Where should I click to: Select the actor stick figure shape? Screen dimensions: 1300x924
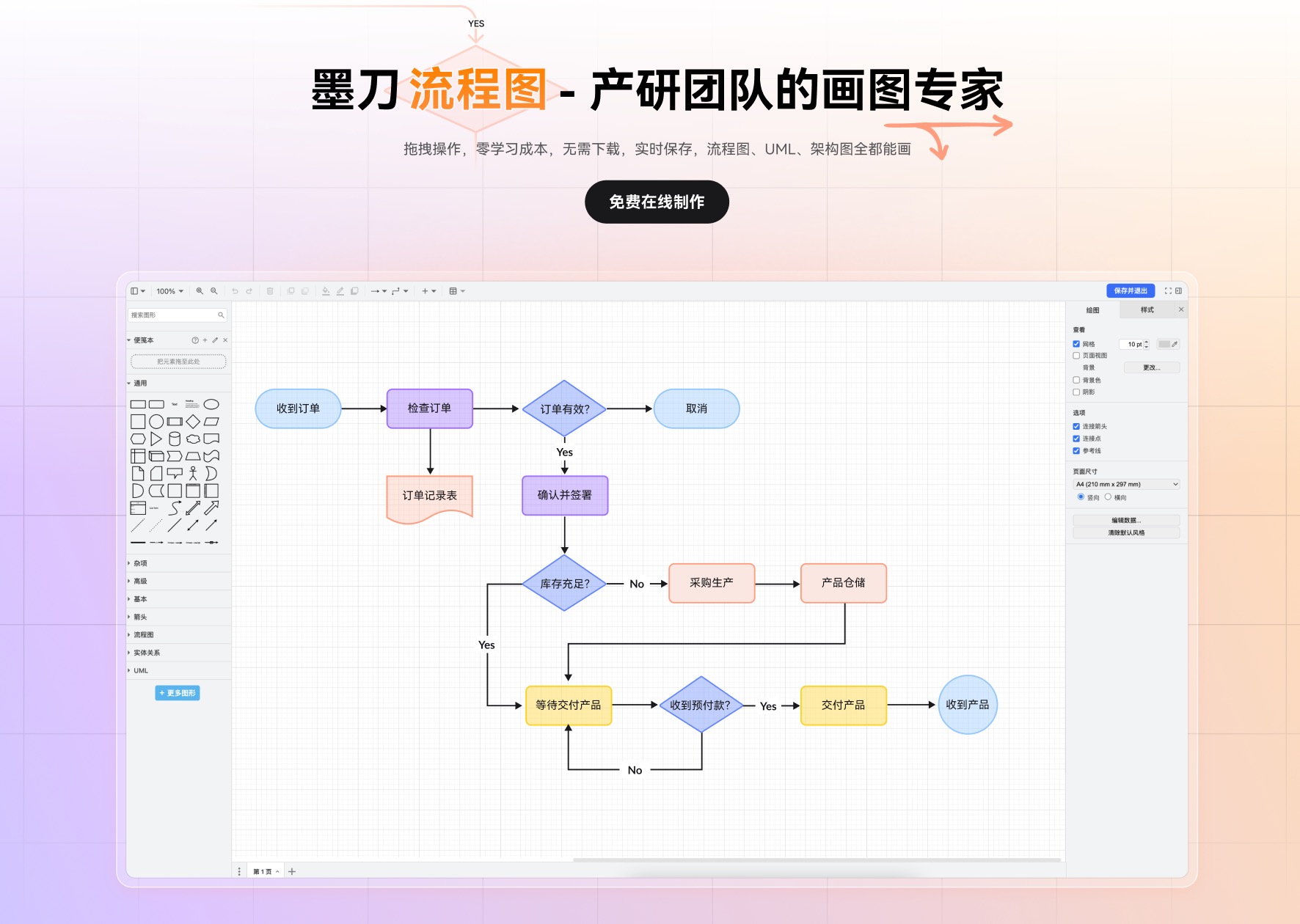point(193,474)
